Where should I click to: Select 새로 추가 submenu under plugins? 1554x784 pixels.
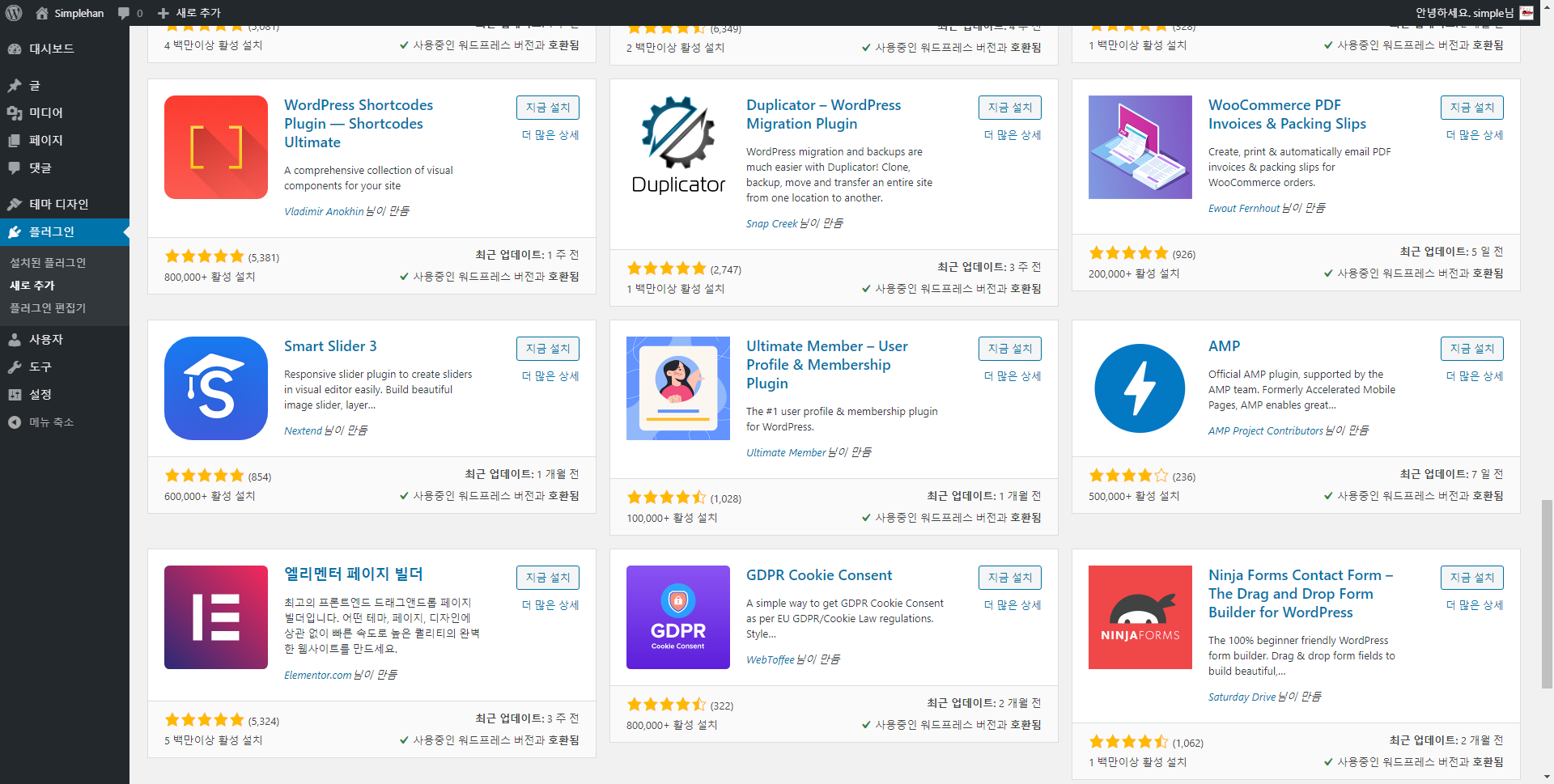(x=32, y=285)
